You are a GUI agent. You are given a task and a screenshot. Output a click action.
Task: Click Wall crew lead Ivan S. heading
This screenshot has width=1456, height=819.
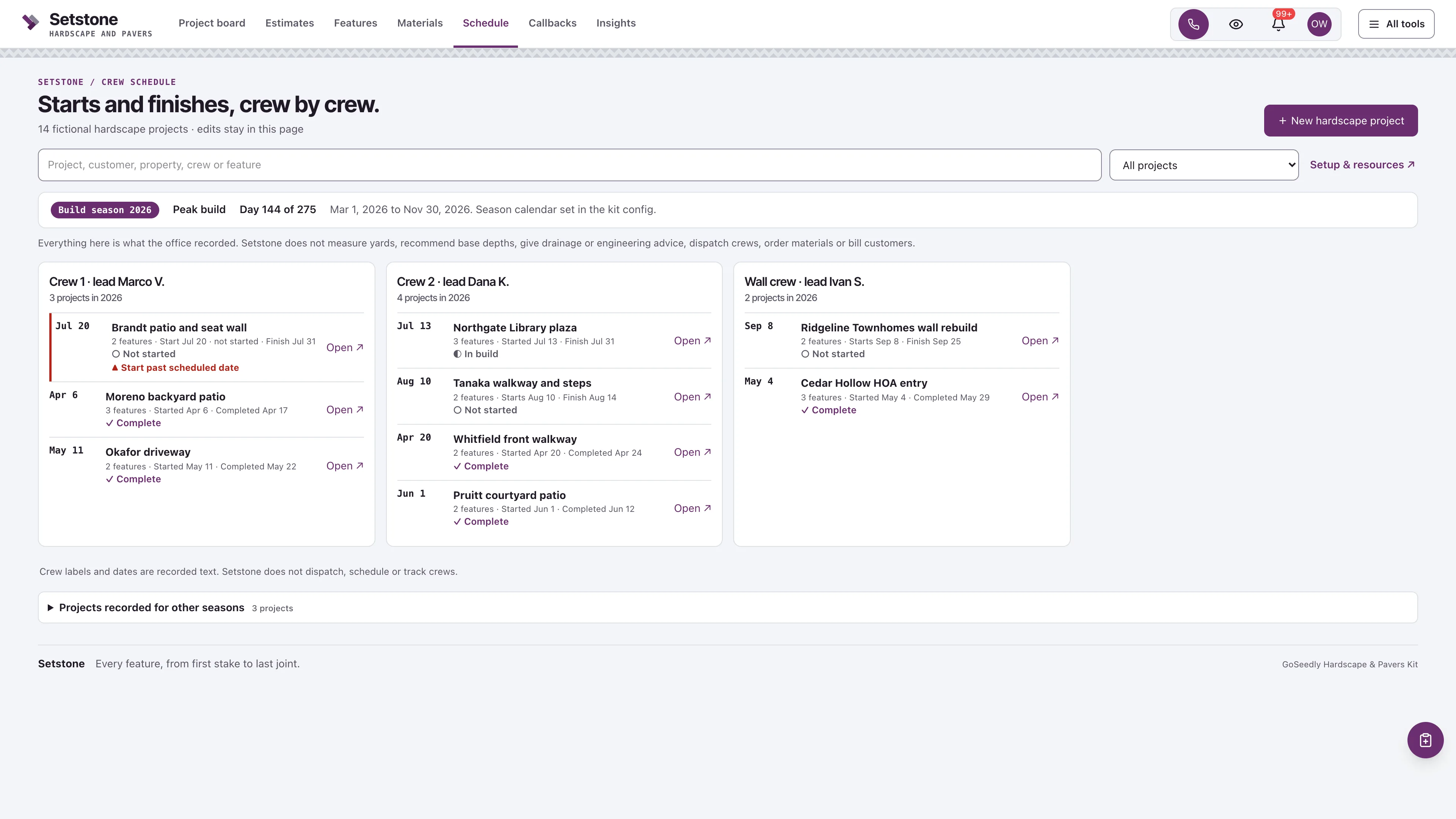point(804,281)
